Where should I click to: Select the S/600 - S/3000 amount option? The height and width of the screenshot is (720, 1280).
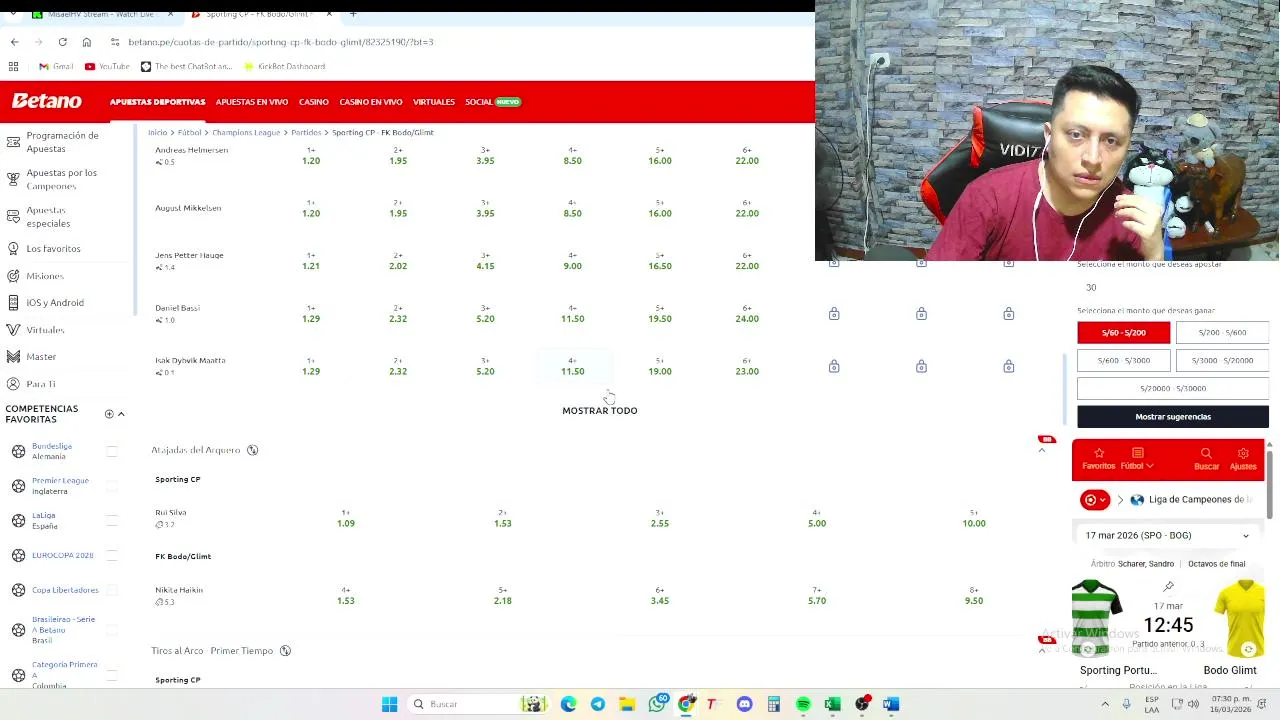(x=1123, y=361)
